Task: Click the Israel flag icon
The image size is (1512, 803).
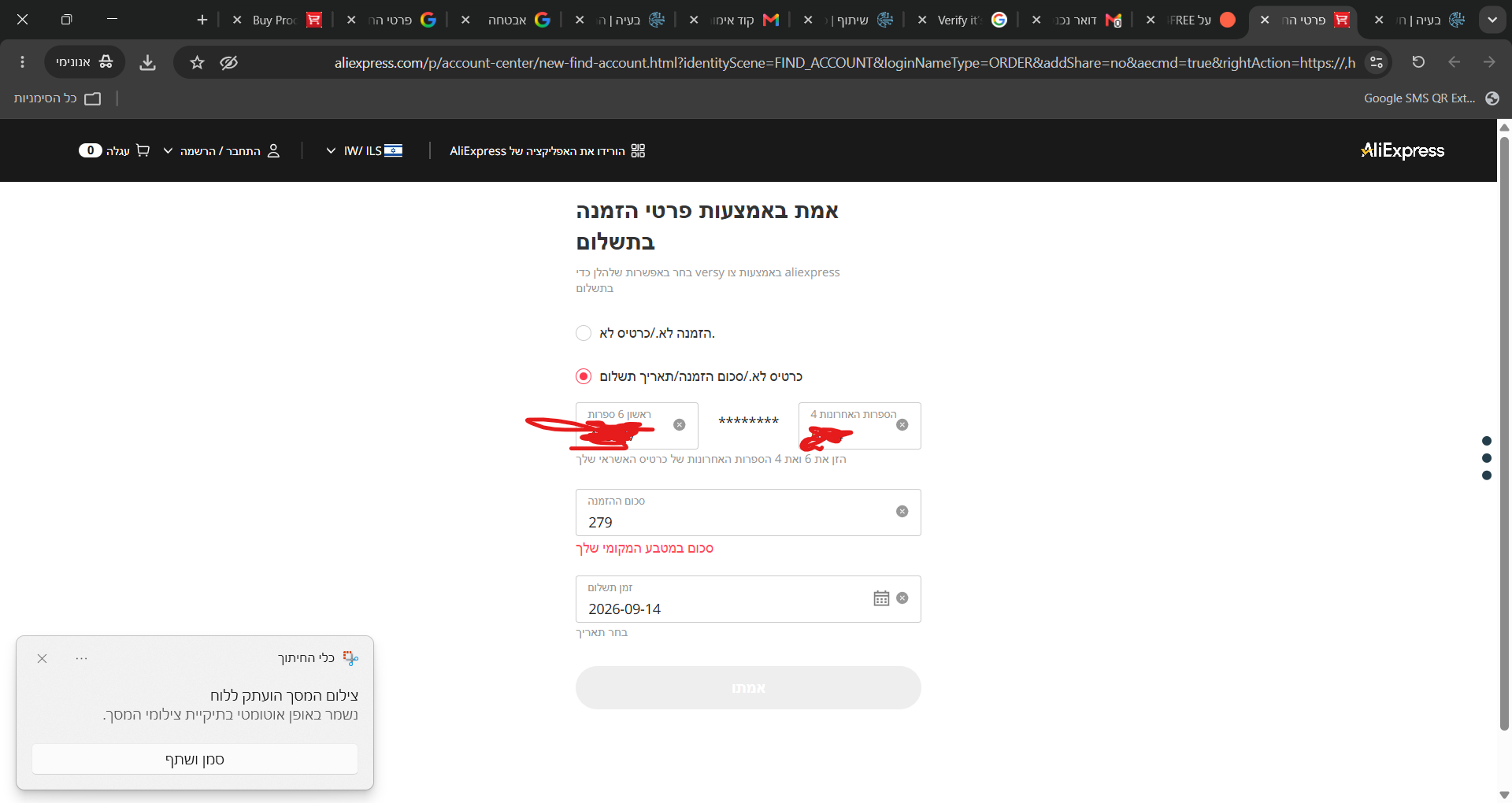Action: pyautogui.click(x=393, y=150)
